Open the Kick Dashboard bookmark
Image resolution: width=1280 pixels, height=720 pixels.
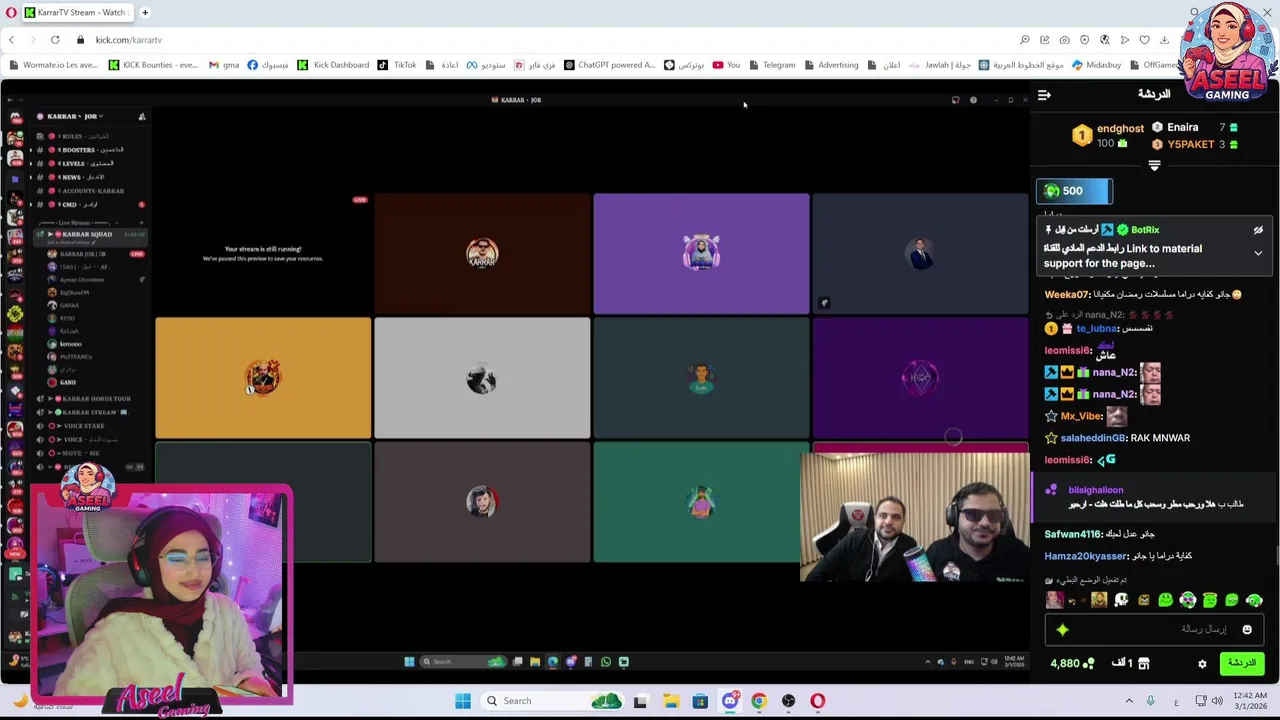coord(333,65)
